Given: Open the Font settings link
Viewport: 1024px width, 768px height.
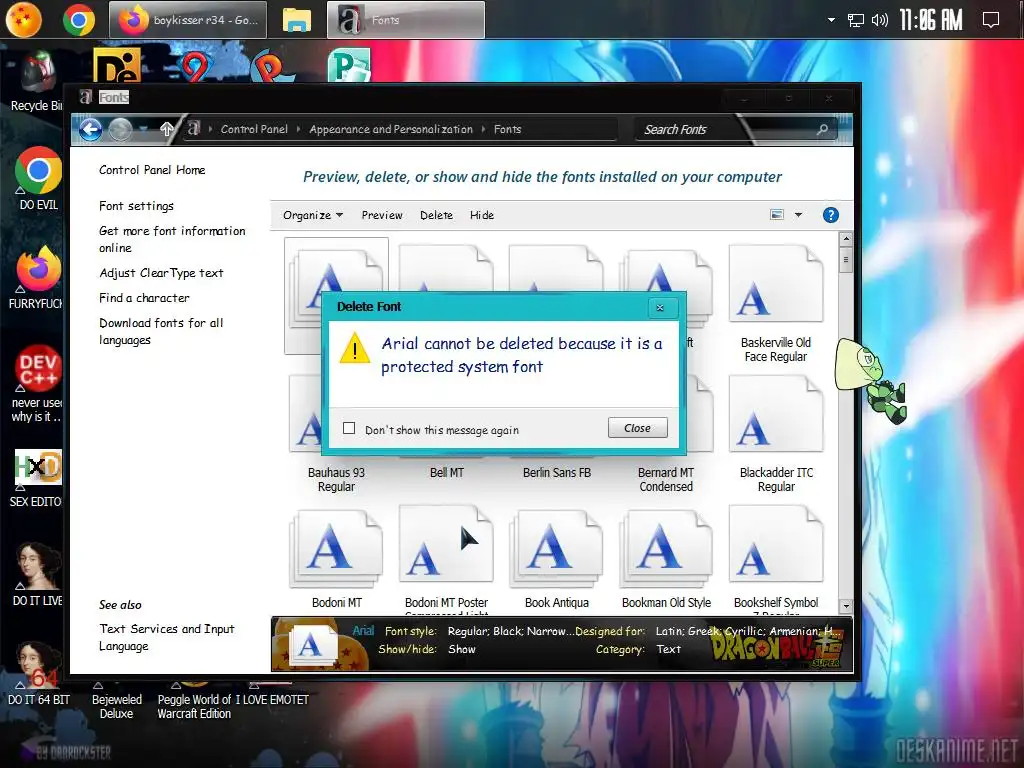Looking at the screenshot, I should (136, 206).
